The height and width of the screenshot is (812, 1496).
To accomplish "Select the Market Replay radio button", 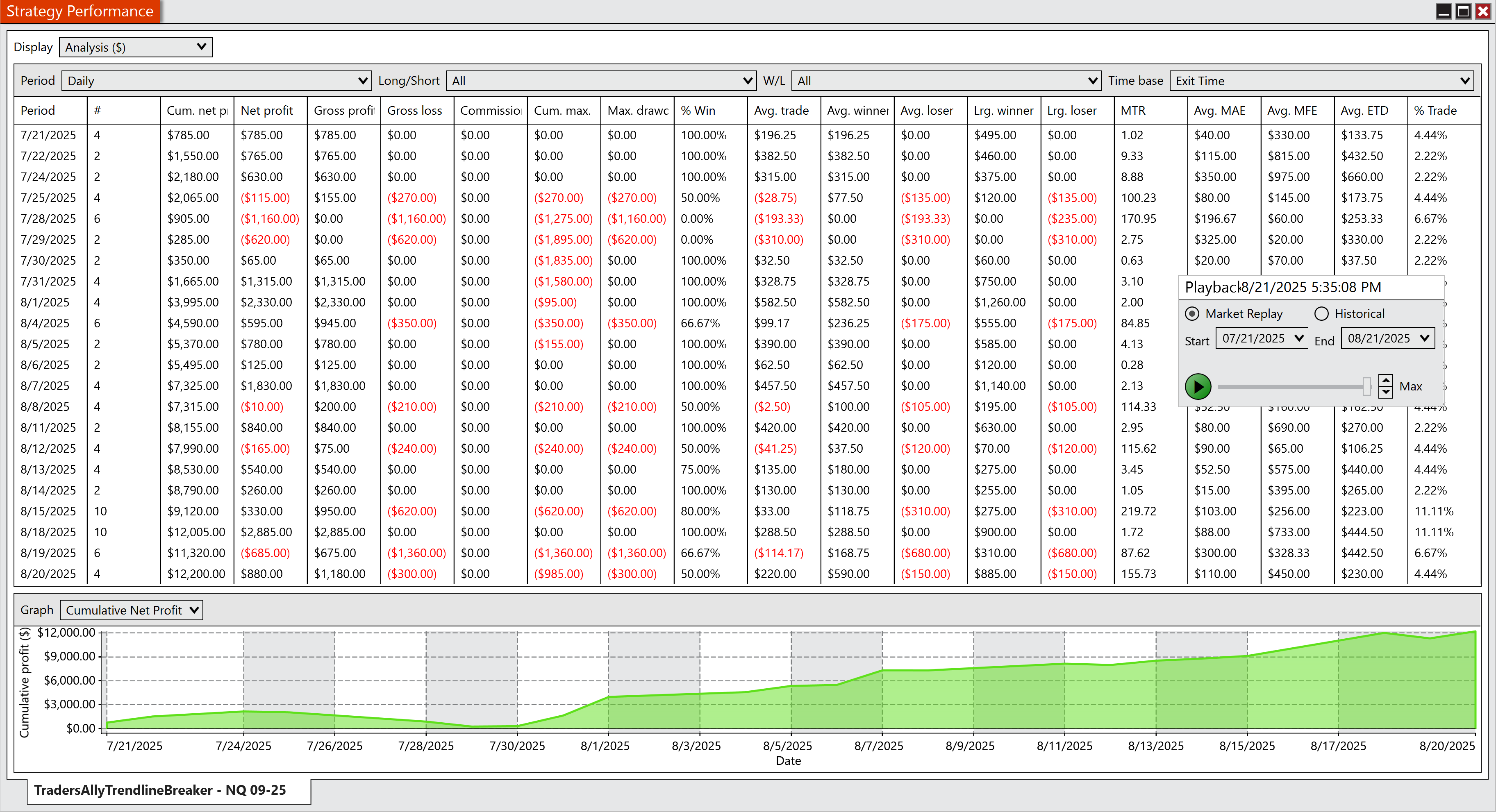I will tap(1192, 313).
